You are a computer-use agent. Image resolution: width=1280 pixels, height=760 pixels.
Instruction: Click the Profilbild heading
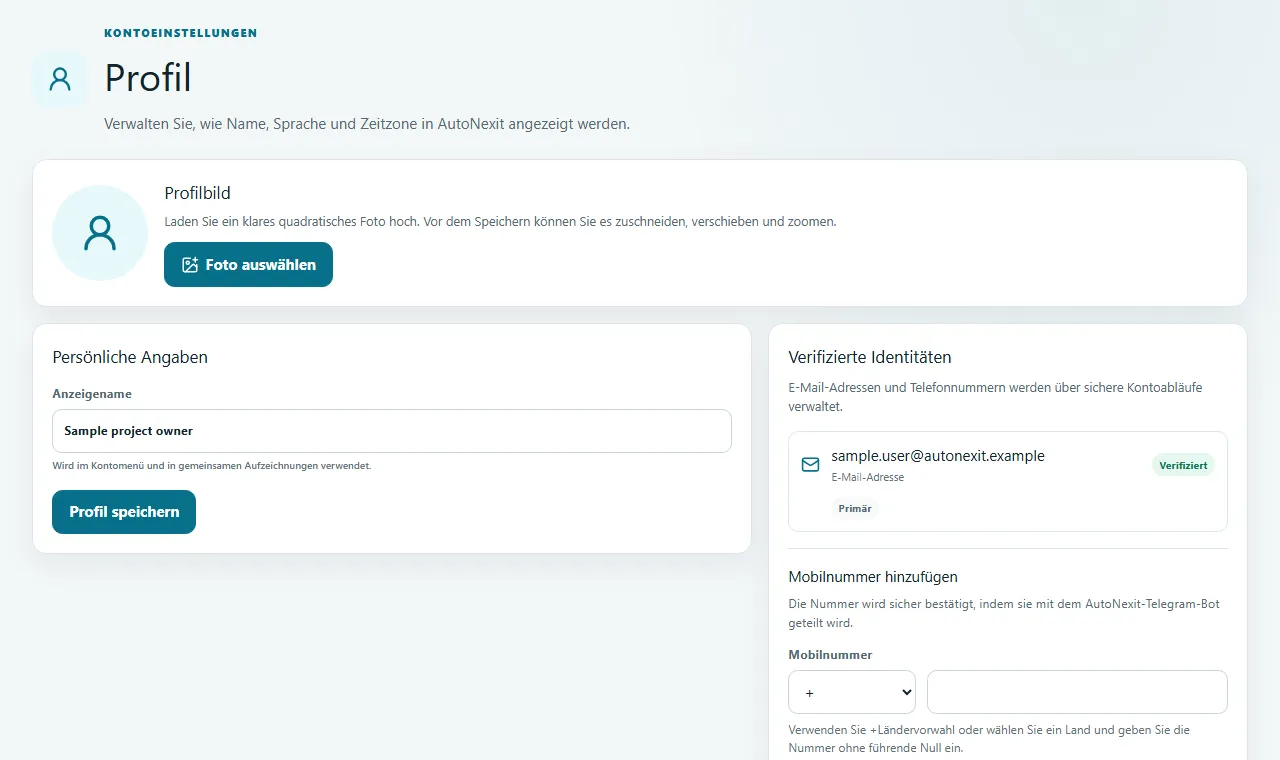198,193
